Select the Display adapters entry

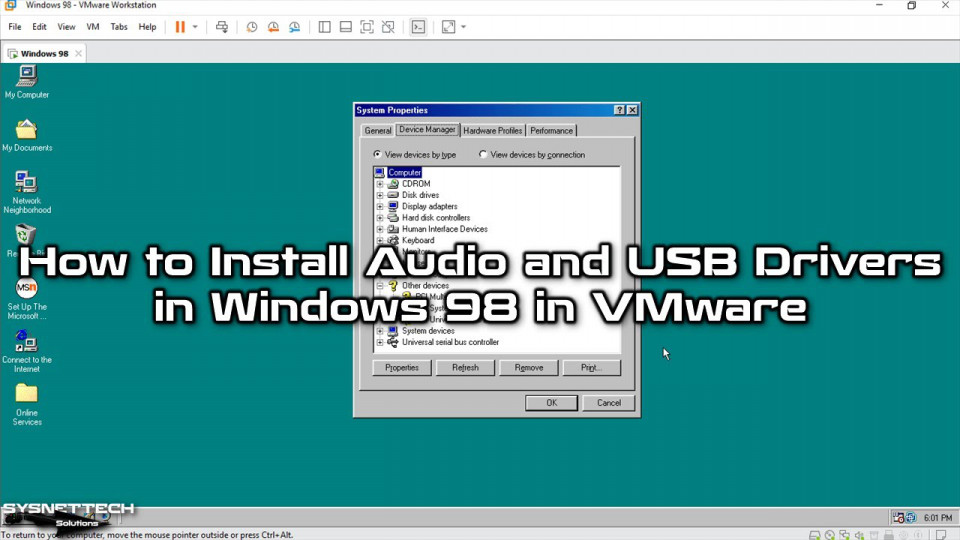click(429, 206)
